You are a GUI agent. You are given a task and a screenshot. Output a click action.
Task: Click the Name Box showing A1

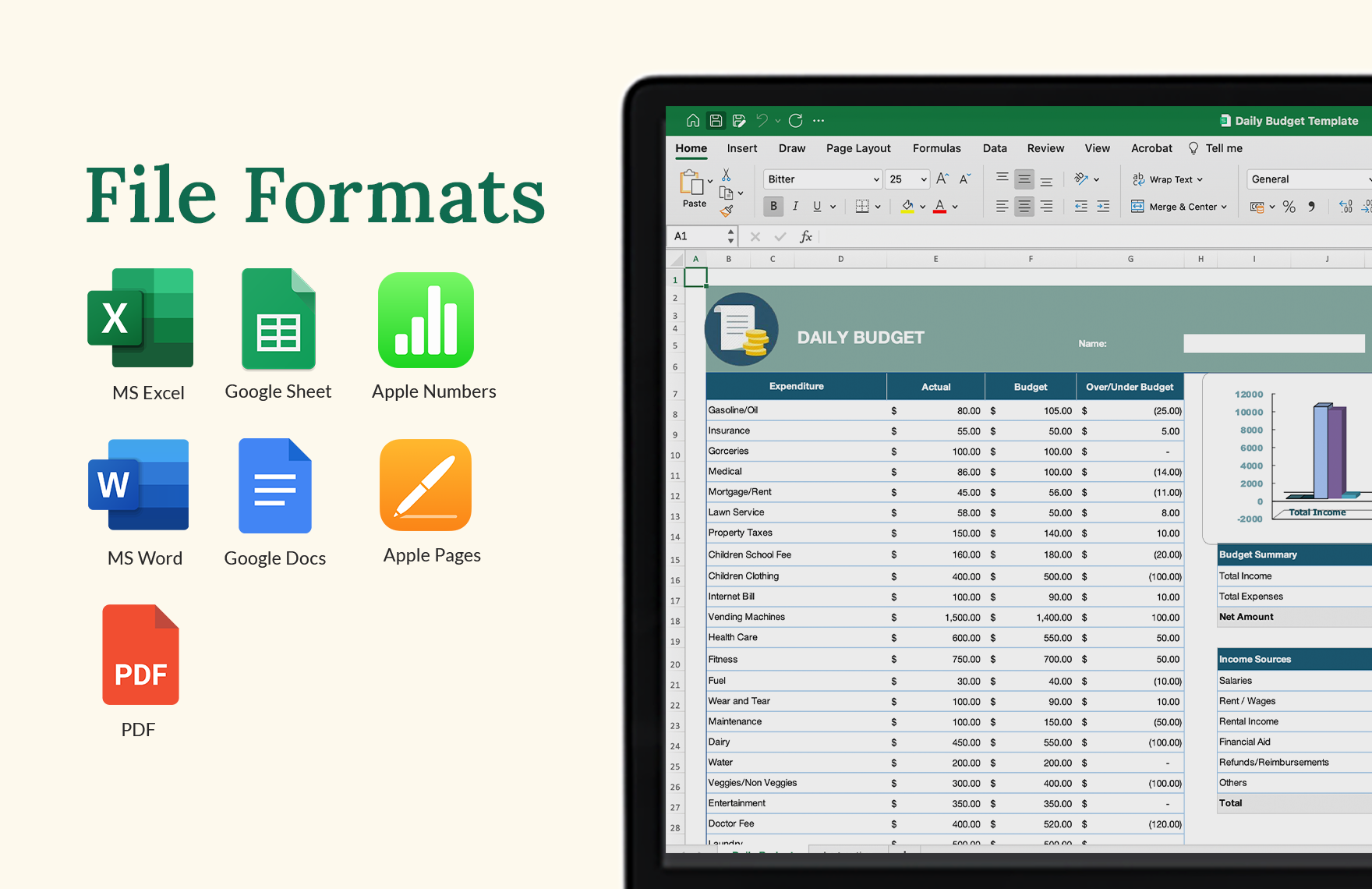point(702,236)
